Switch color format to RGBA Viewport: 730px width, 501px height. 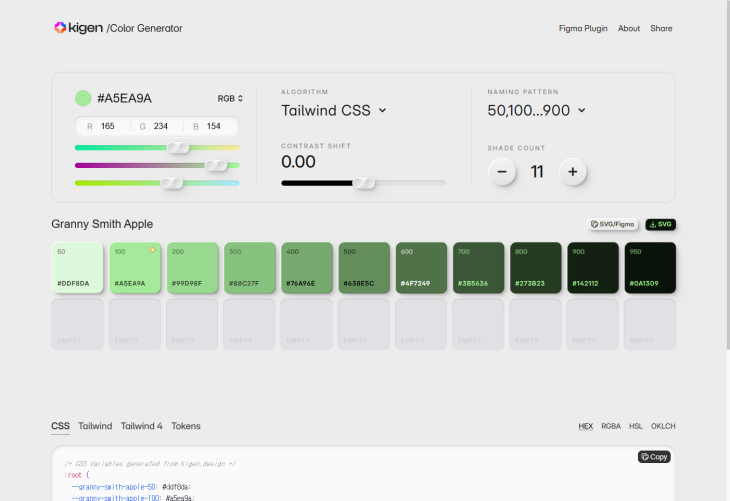[611, 426]
